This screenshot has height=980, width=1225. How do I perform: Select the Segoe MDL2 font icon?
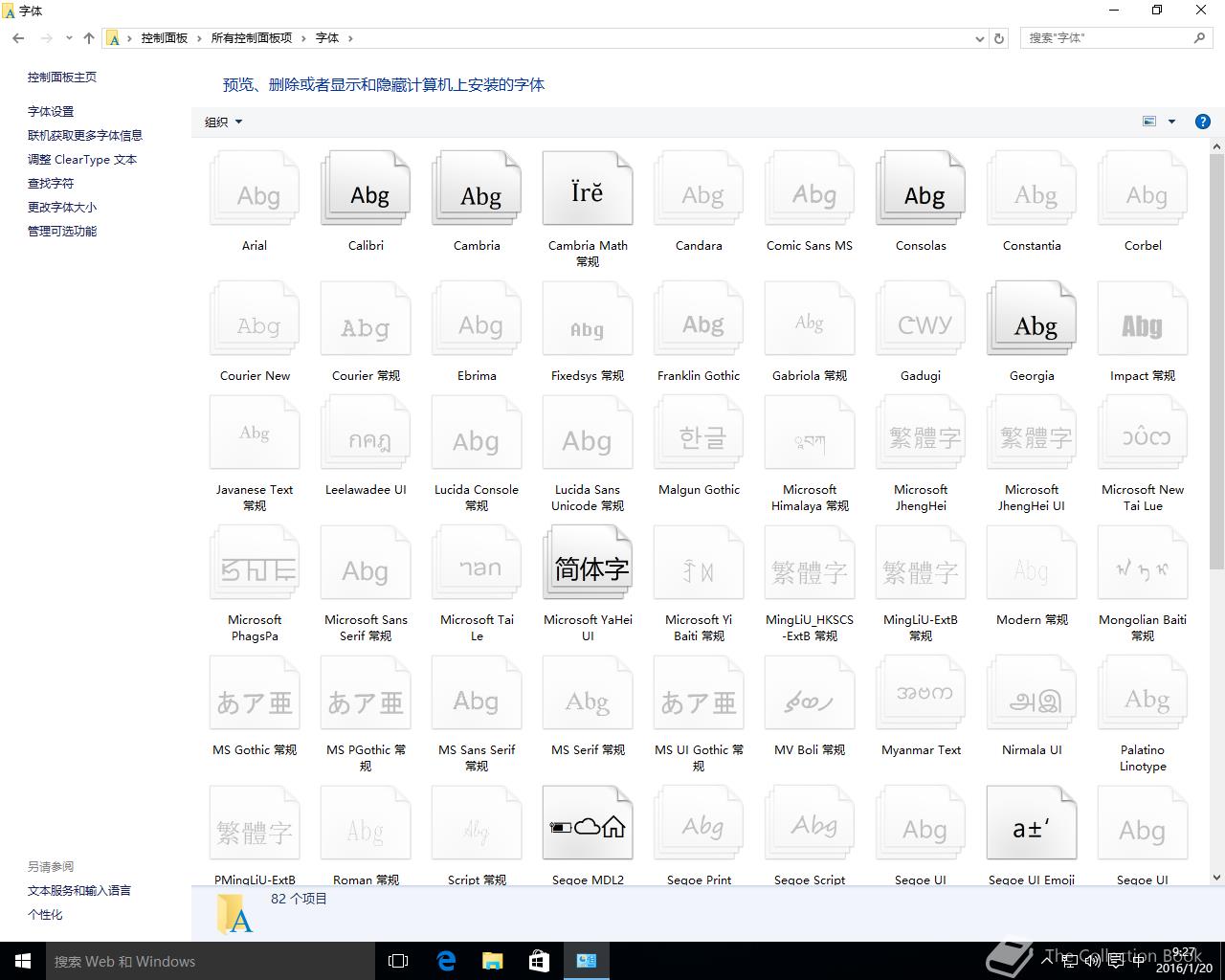coord(588,823)
